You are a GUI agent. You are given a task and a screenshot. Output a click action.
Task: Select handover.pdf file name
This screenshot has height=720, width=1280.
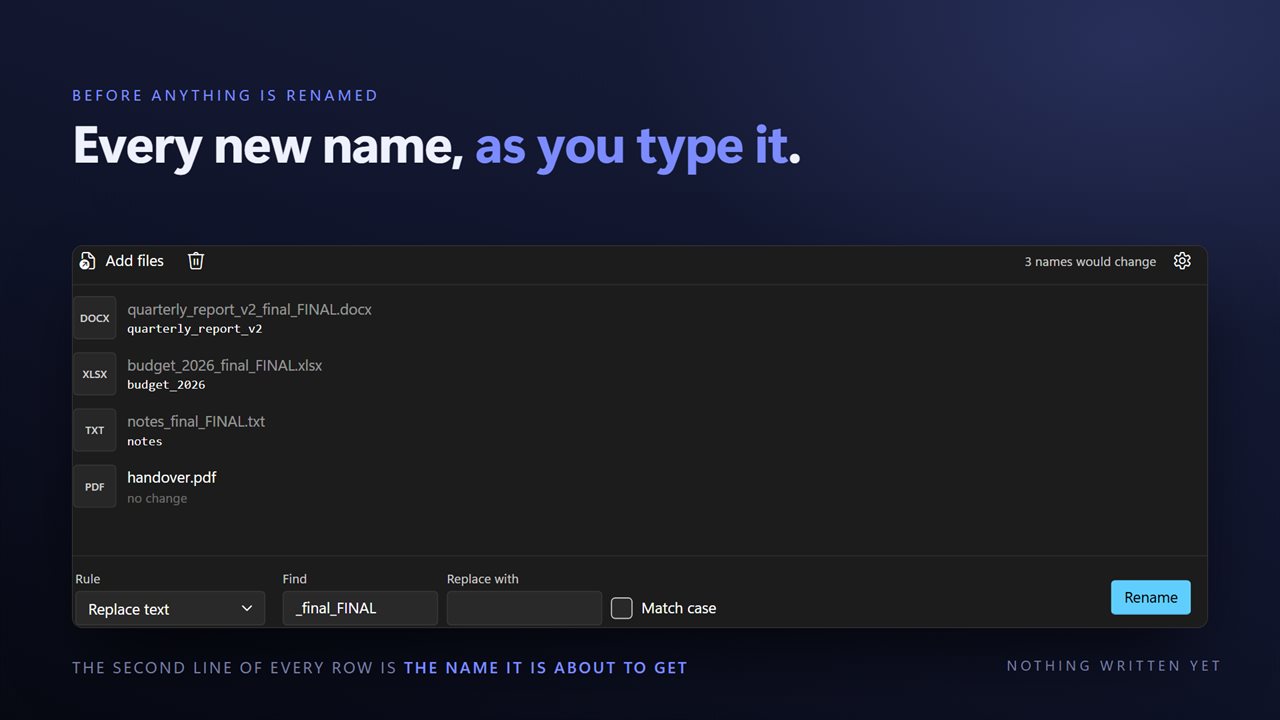click(172, 478)
